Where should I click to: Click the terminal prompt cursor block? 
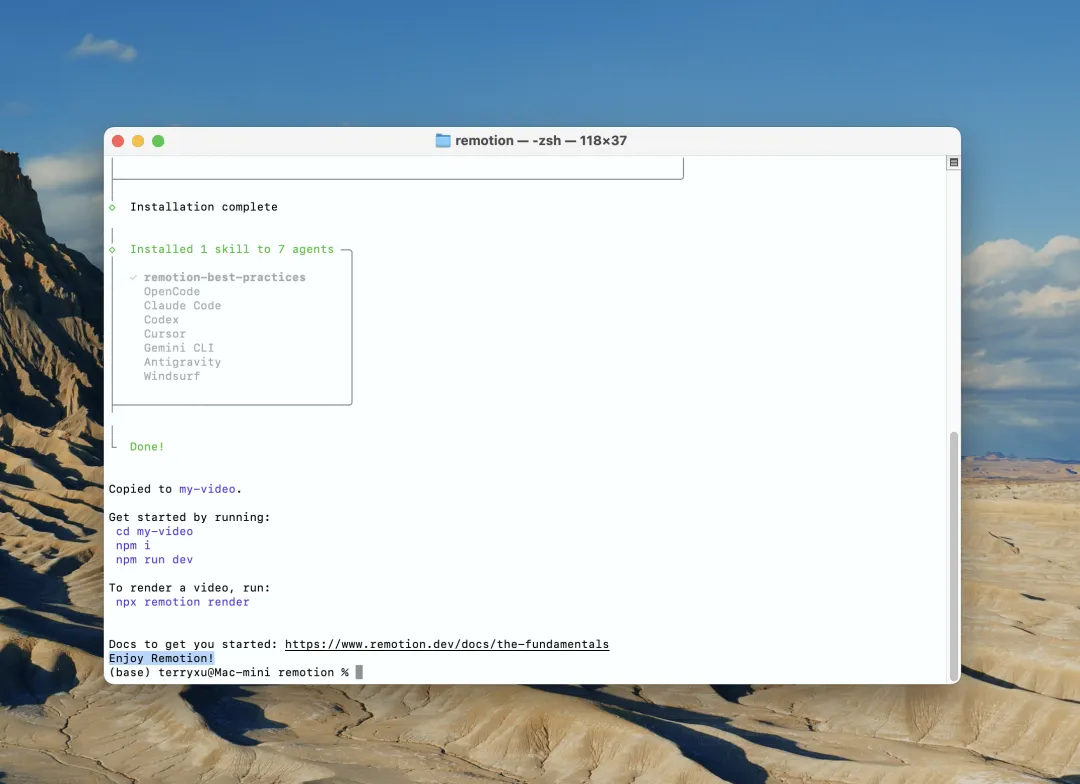[359, 672]
